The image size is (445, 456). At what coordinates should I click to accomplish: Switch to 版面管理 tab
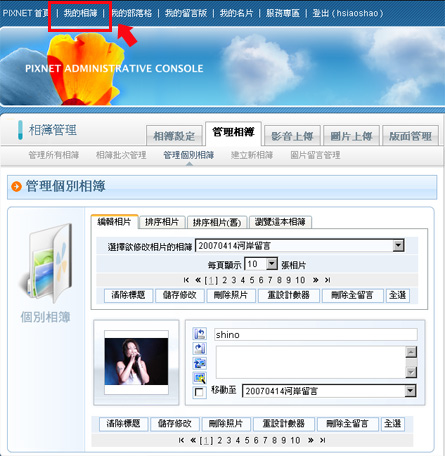pos(410,136)
